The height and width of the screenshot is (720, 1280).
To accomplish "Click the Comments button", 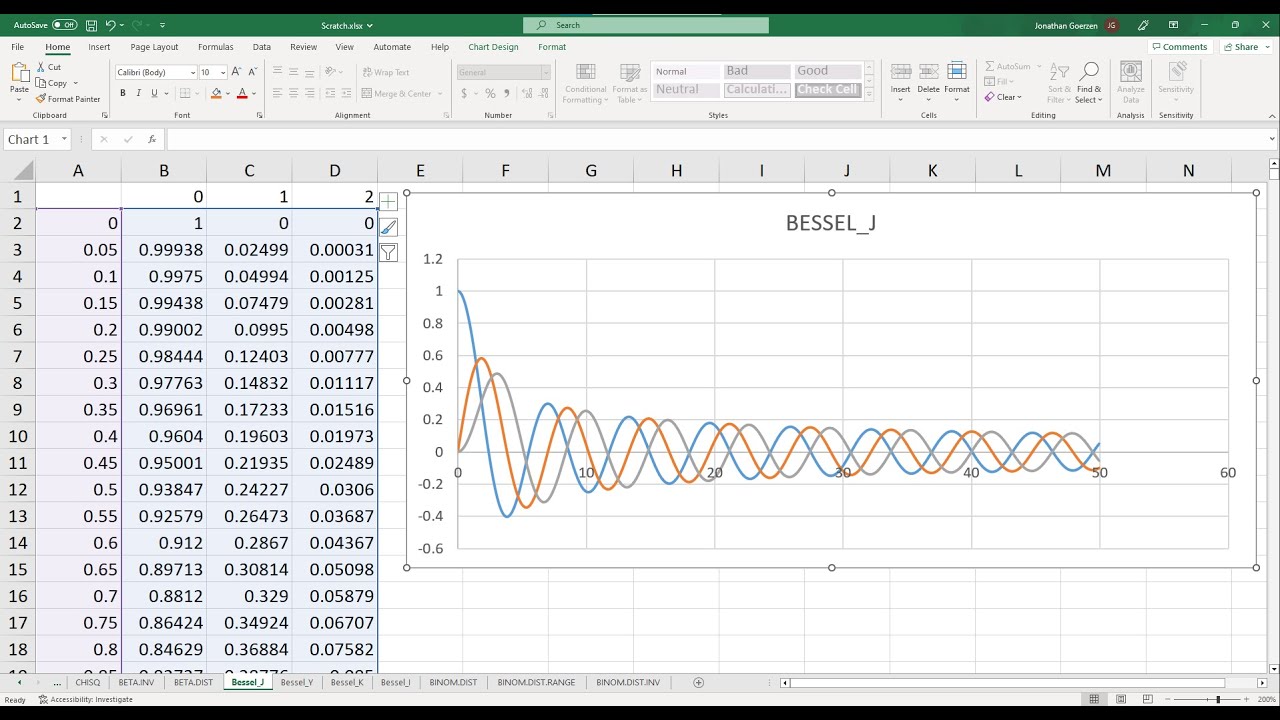I will pos(1180,47).
